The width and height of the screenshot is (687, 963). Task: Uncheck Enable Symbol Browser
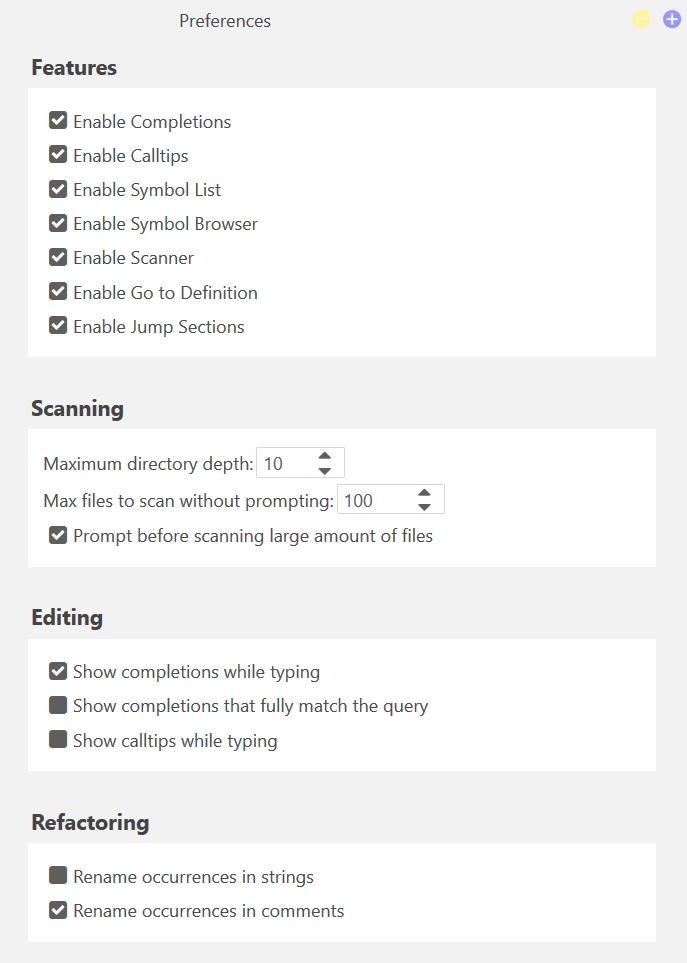58,223
